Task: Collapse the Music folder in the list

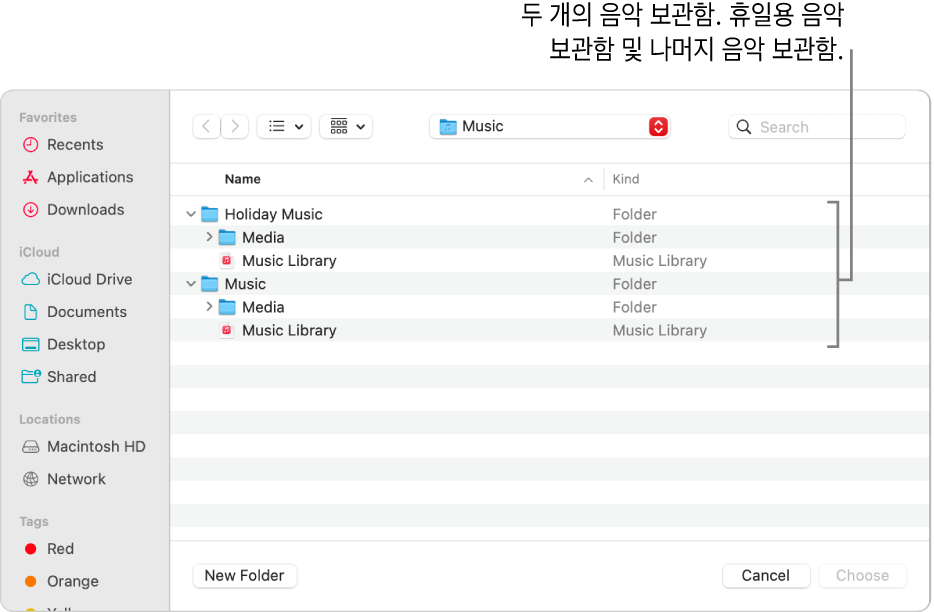Action: coord(191,284)
